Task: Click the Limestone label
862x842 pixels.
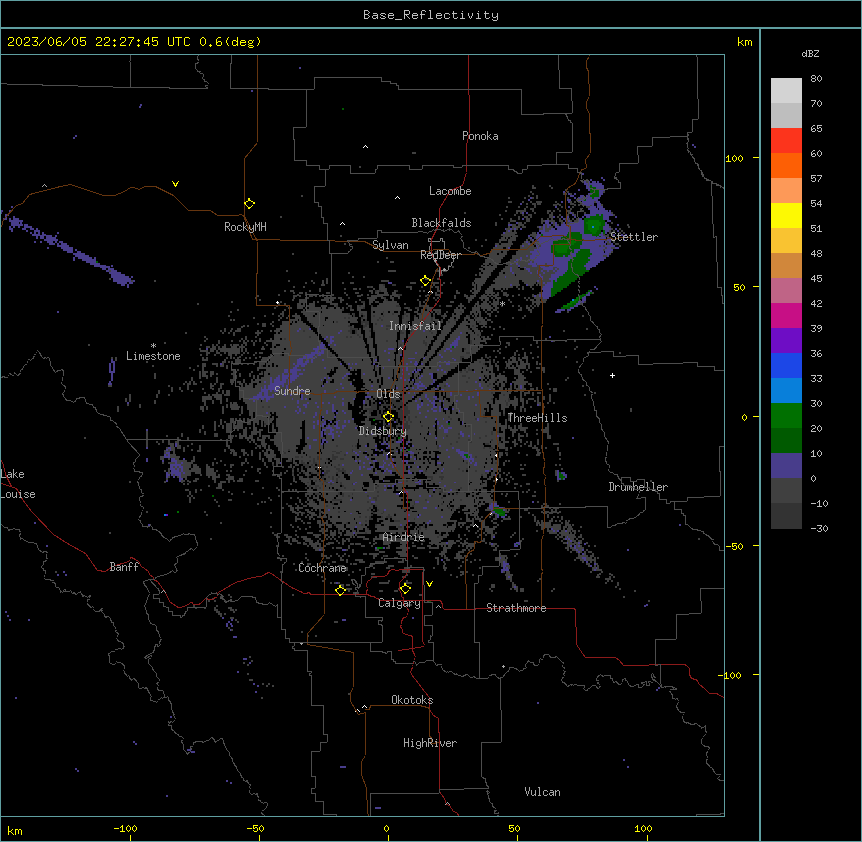Action: (153, 356)
